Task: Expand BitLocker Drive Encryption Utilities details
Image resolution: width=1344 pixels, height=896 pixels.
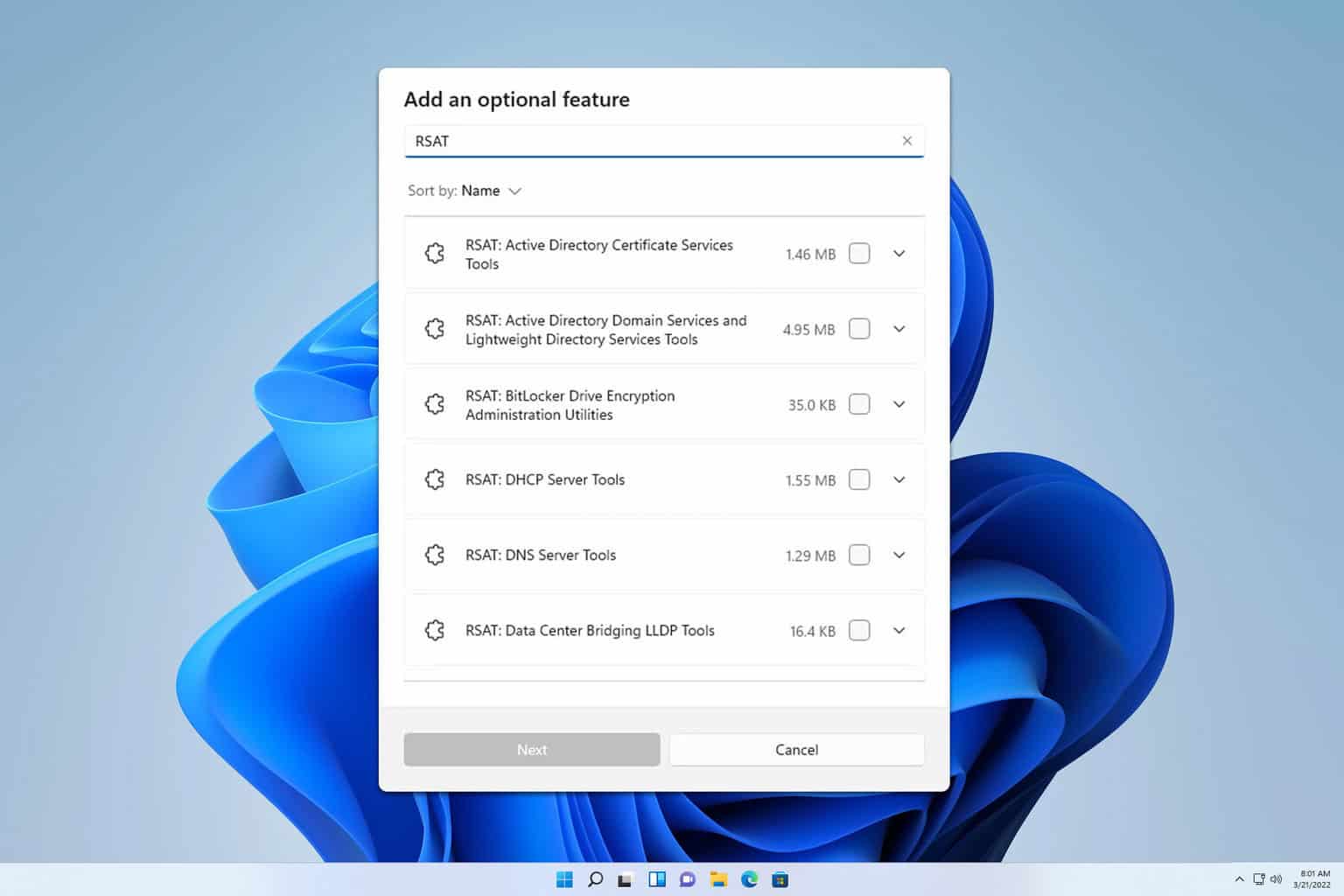Action: (899, 404)
